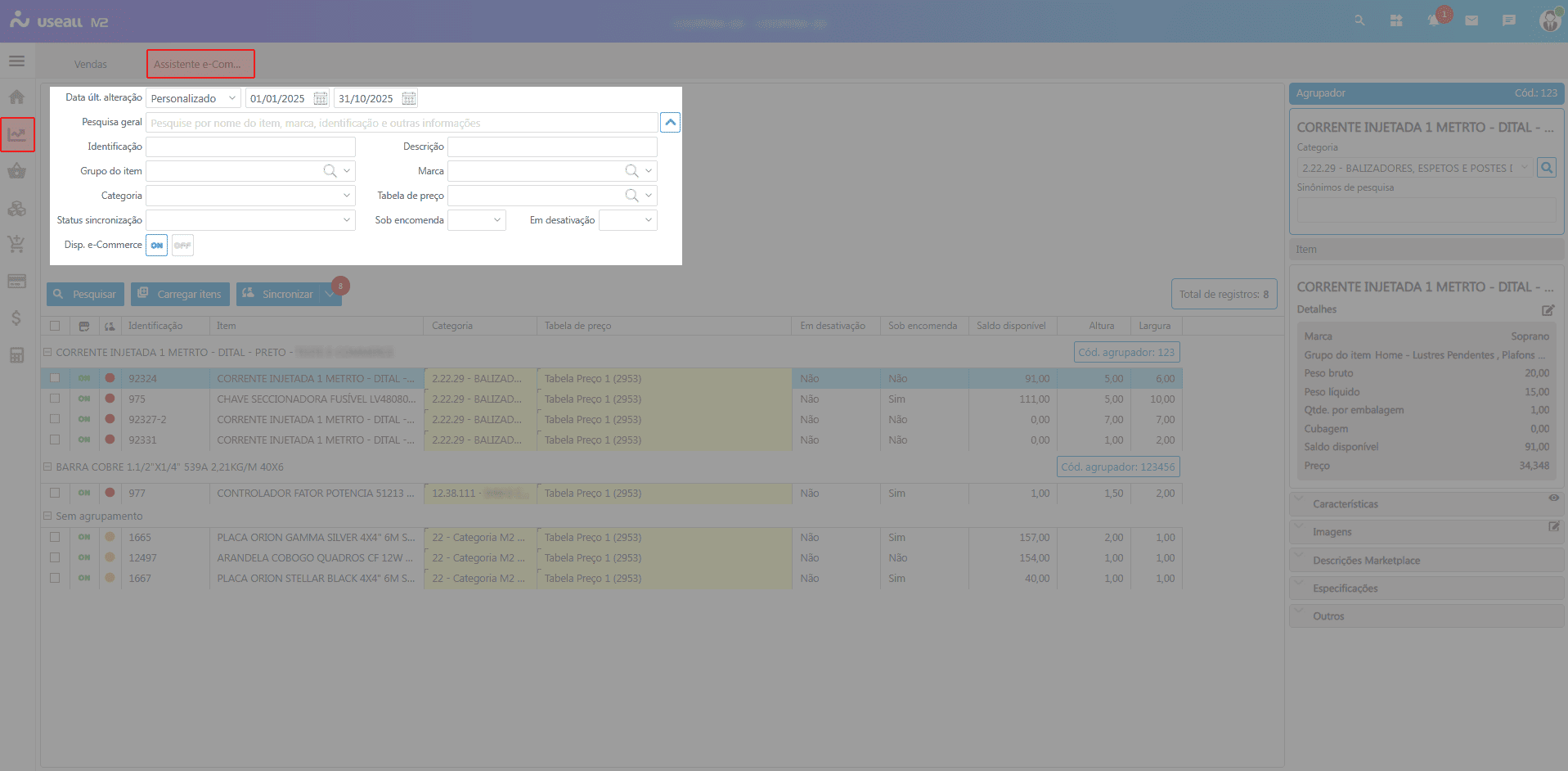
Task: Open the Personalizado date range dropdown
Action: [x=193, y=99]
